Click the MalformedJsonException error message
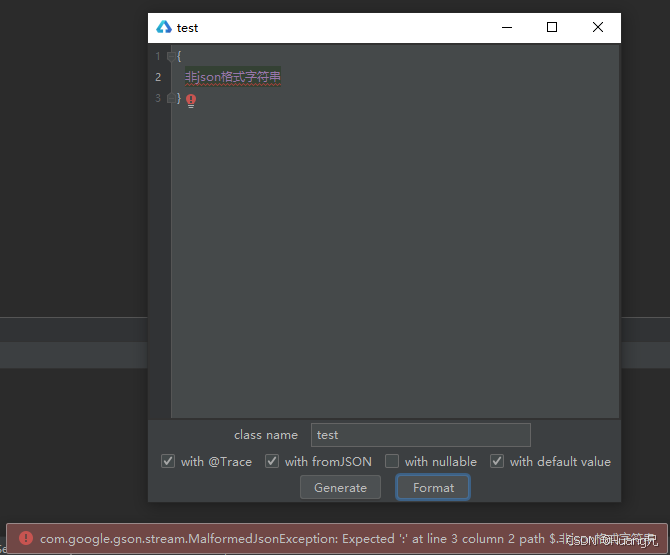Image resolution: width=670 pixels, height=555 pixels. (x=348, y=539)
